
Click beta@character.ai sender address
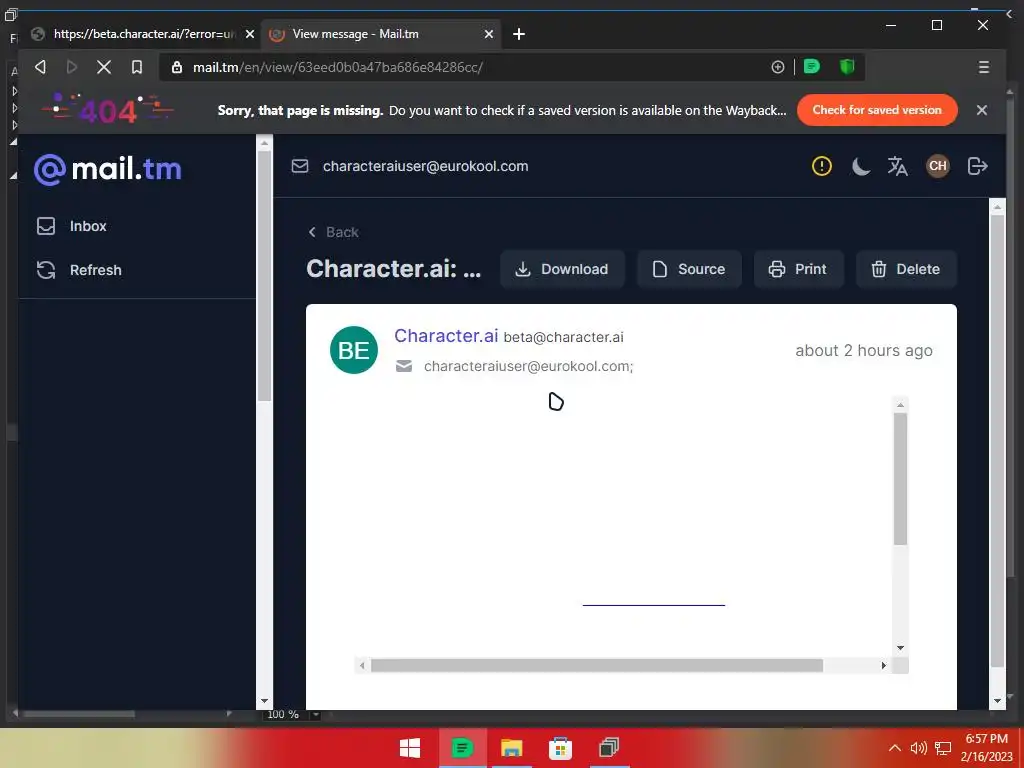click(x=563, y=337)
